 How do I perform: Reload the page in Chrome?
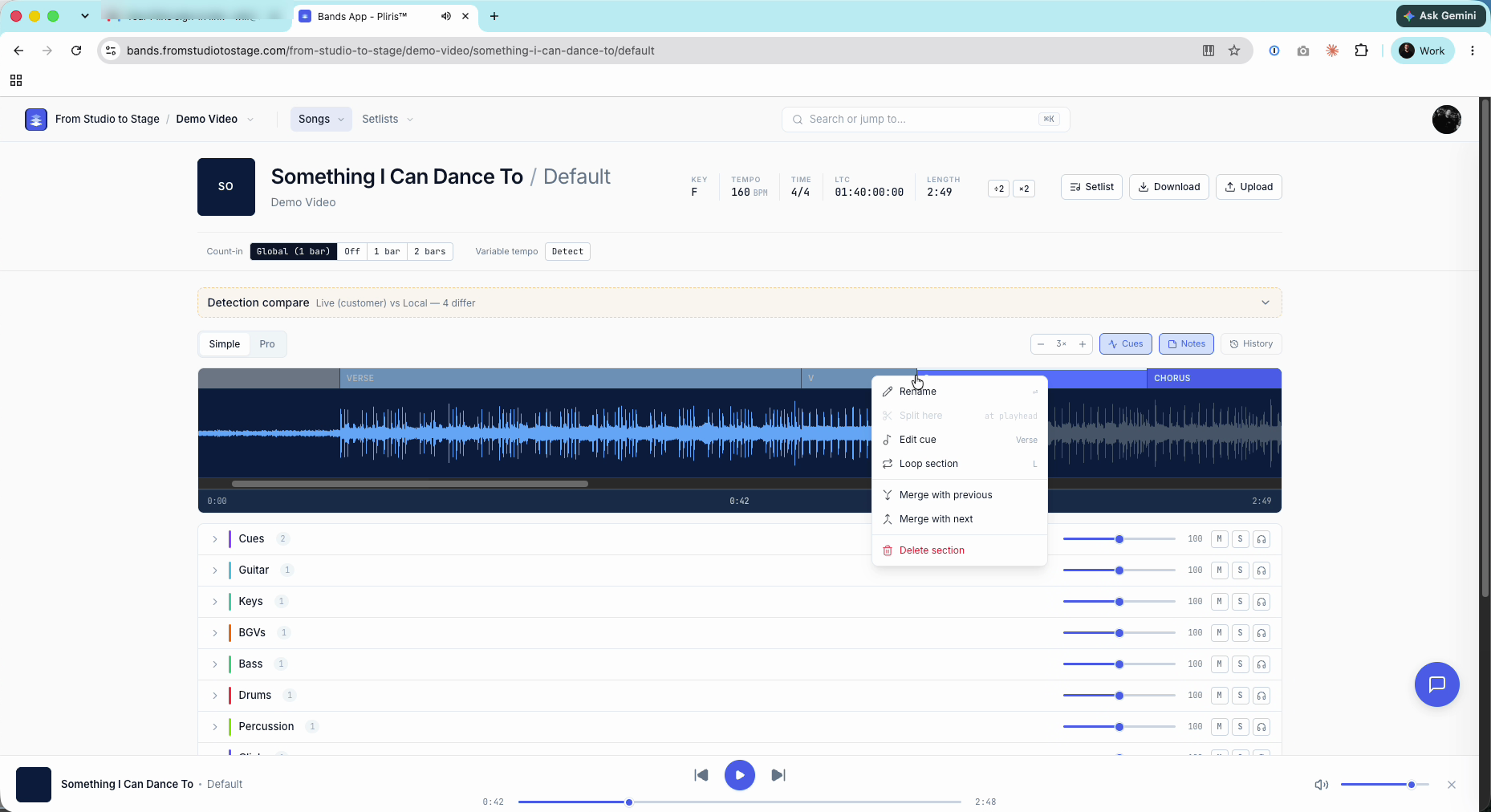tap(76, 51)
